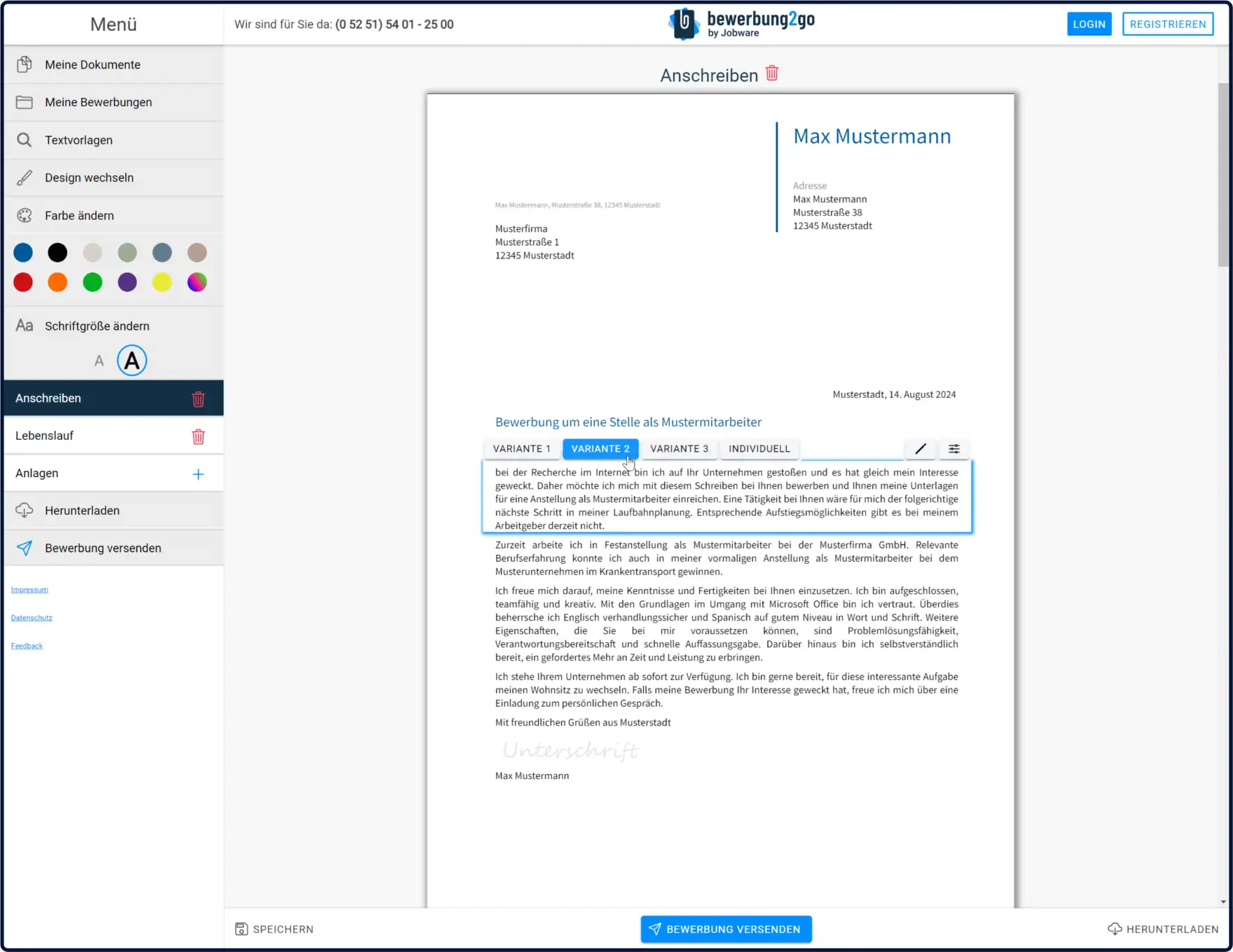Click the SPEICHERN disk icon
This screenshot has height=952, width=1233.
(242, 929)
